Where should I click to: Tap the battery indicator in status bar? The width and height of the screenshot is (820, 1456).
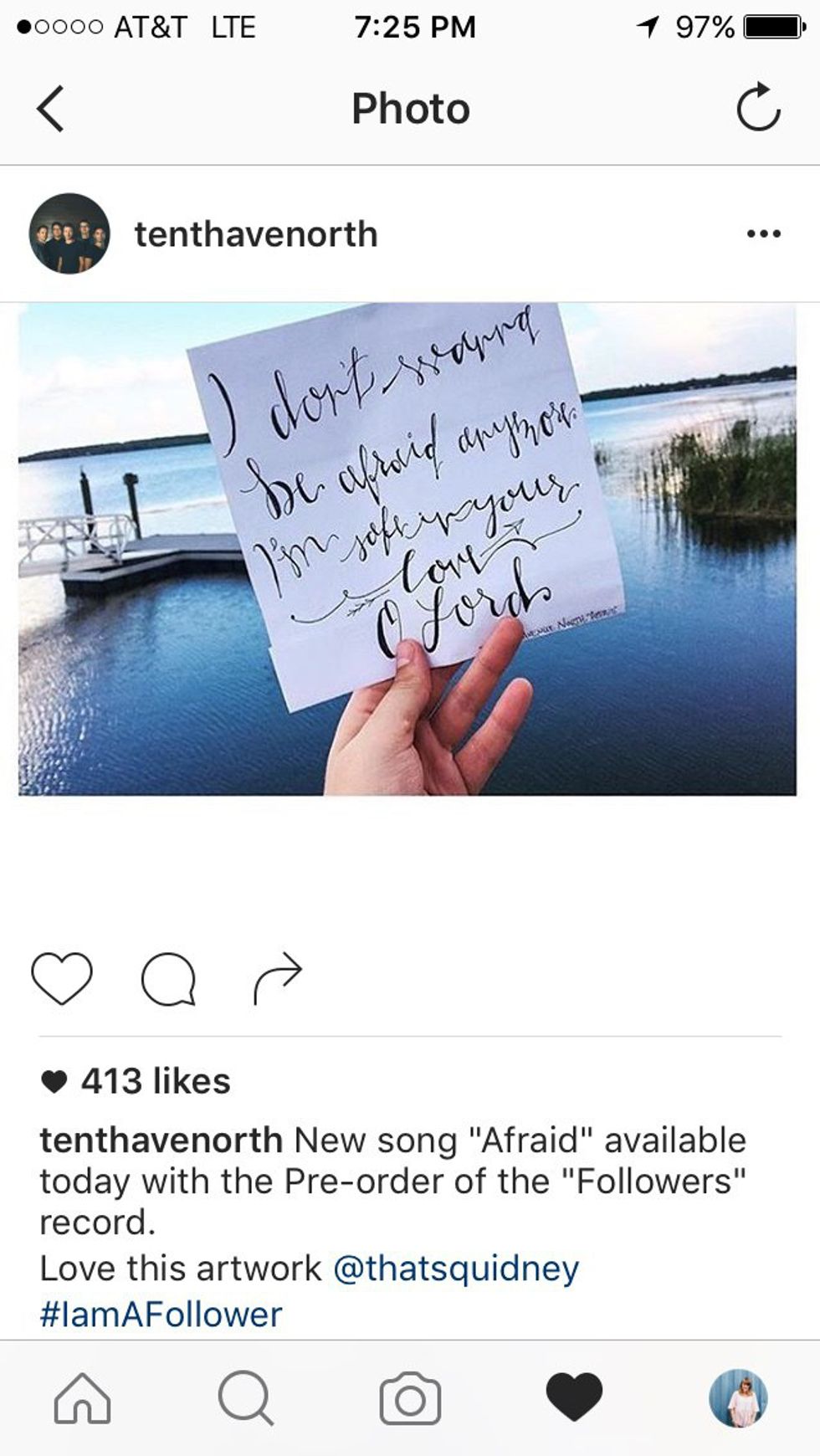775,28
